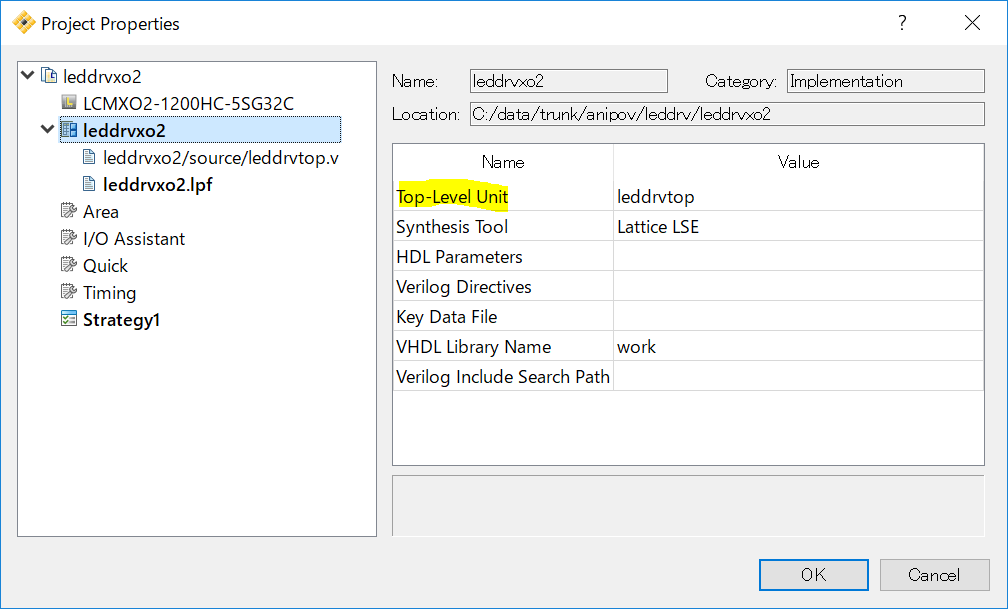Click the Value column header
Screen dimensions: 1008x609
click(x=798, y=162)
